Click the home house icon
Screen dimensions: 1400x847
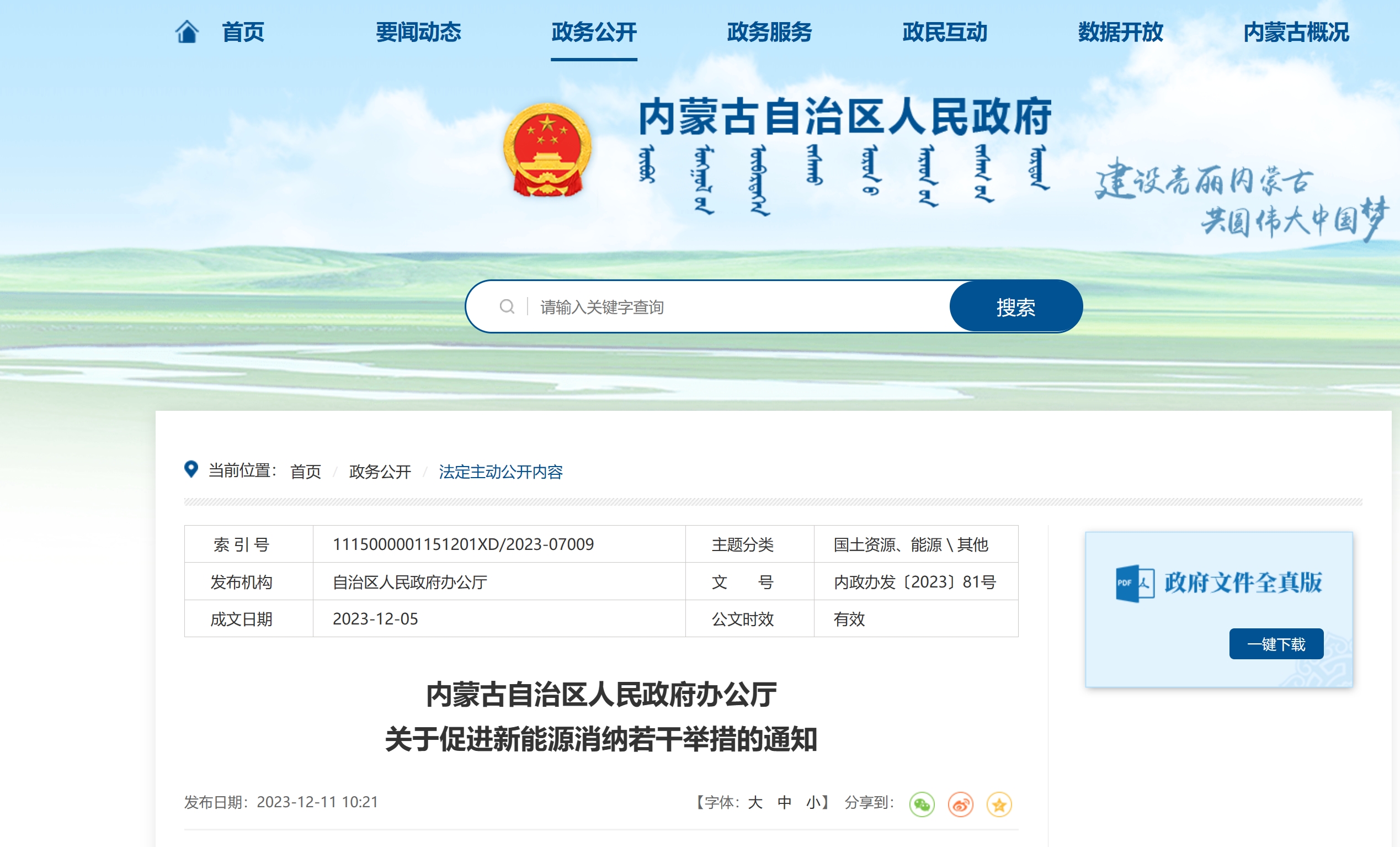[x=187, y=31]
